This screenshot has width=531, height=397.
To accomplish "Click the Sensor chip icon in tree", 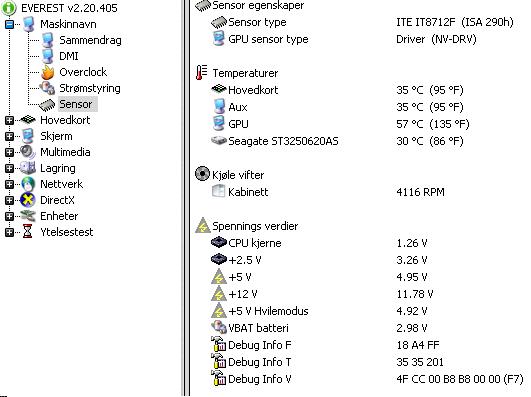I will (47, 105).
